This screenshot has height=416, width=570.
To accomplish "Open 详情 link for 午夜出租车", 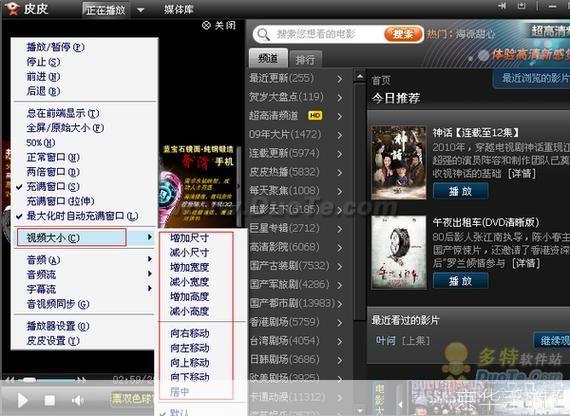I will (525, 263).
